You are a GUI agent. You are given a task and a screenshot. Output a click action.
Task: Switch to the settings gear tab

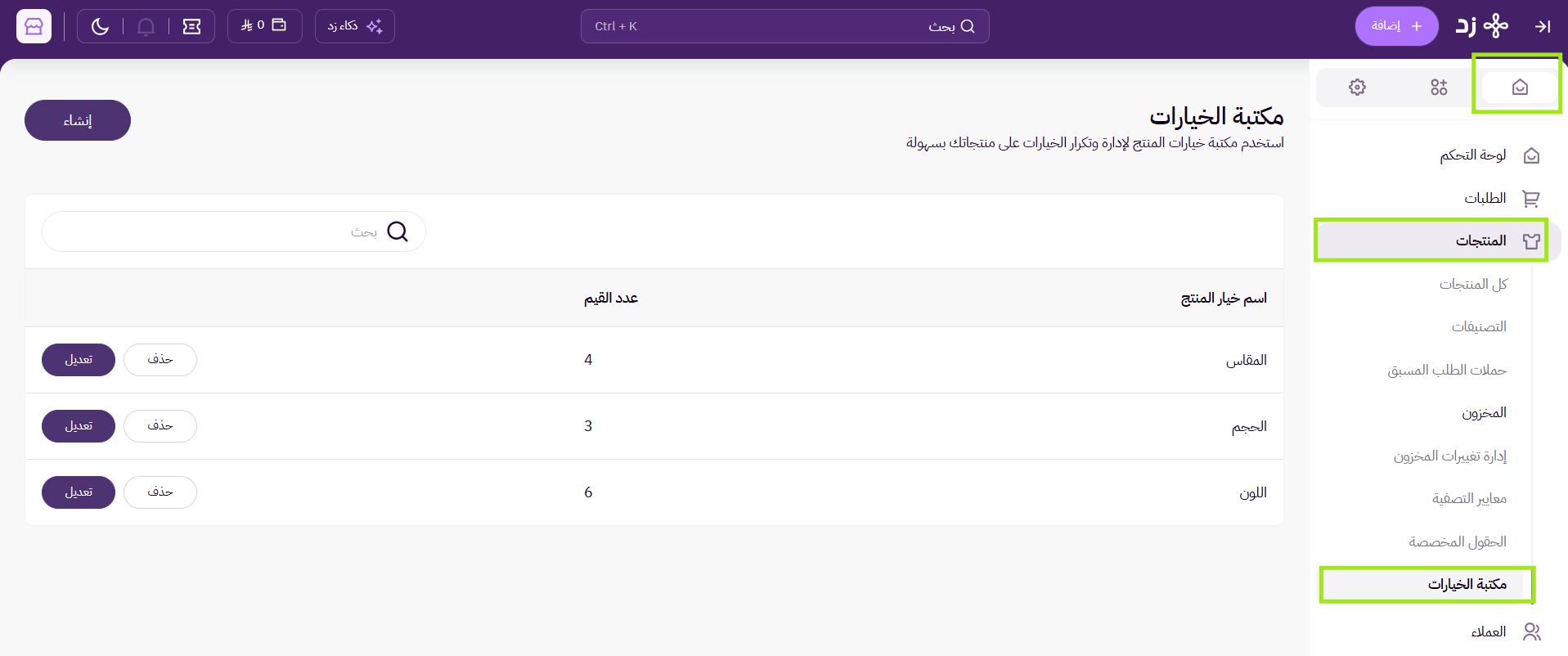(x=1357, y=88)
